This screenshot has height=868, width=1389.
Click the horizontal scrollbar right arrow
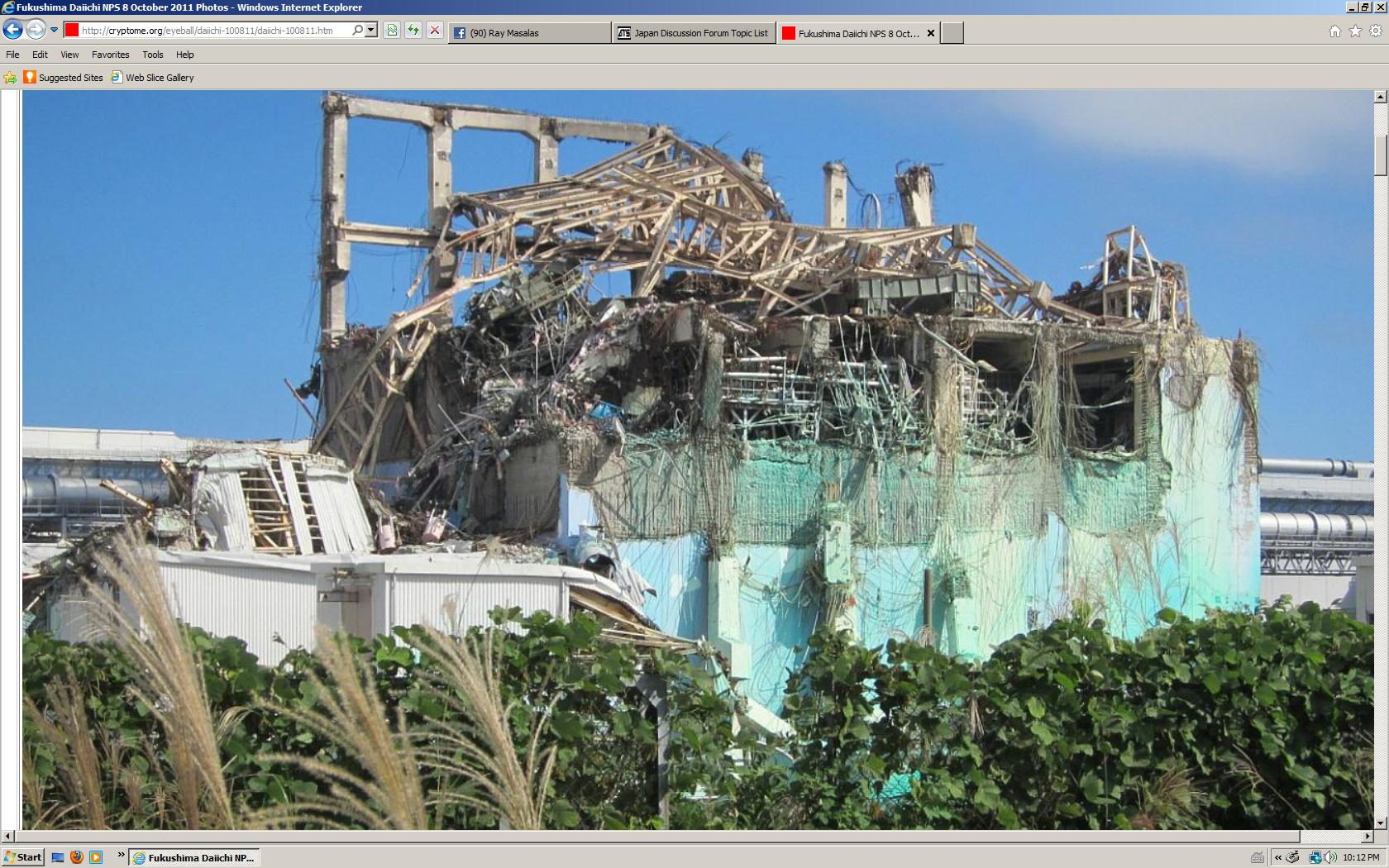point(1367,837)
